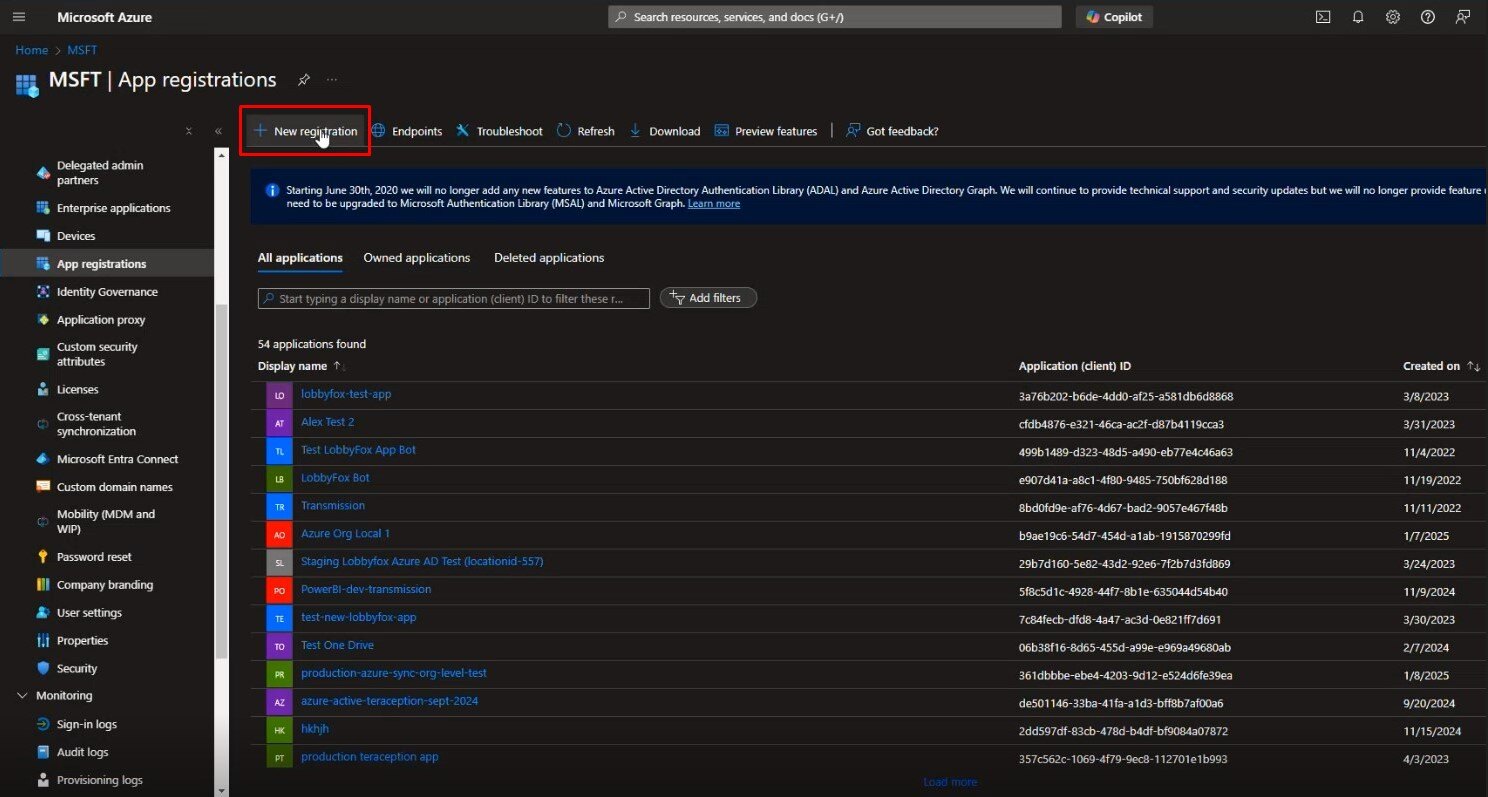
Task: Open Test LobbyFox App Bot
Action: [x=358, y=450]
